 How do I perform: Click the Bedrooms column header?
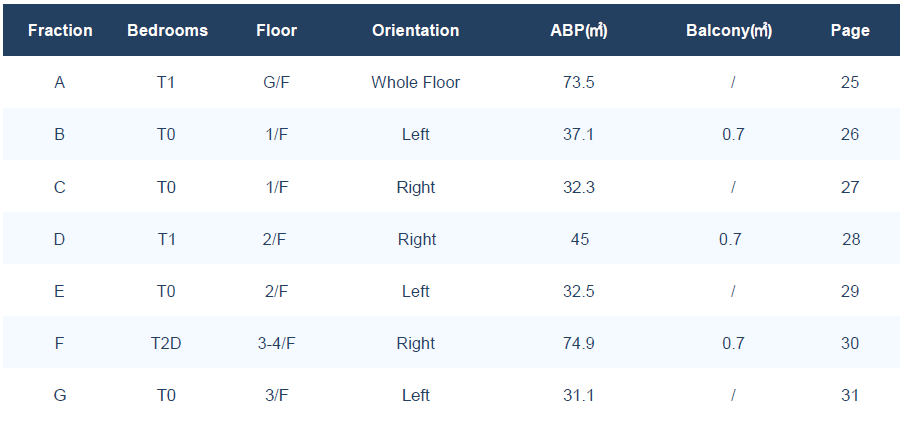(167, 31)
